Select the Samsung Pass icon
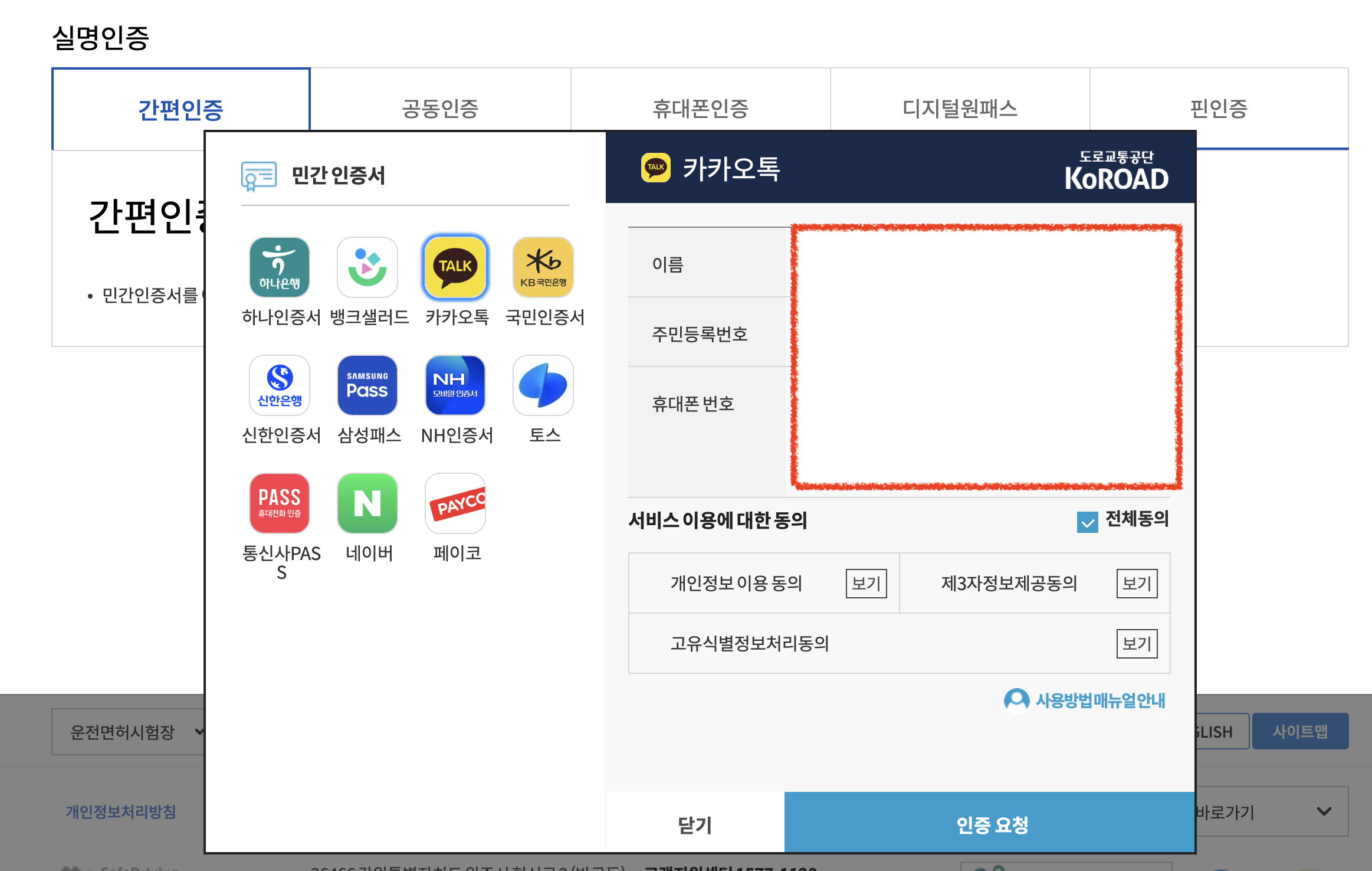The width and height of the screenshot is (1372, 871). [367, 385]
